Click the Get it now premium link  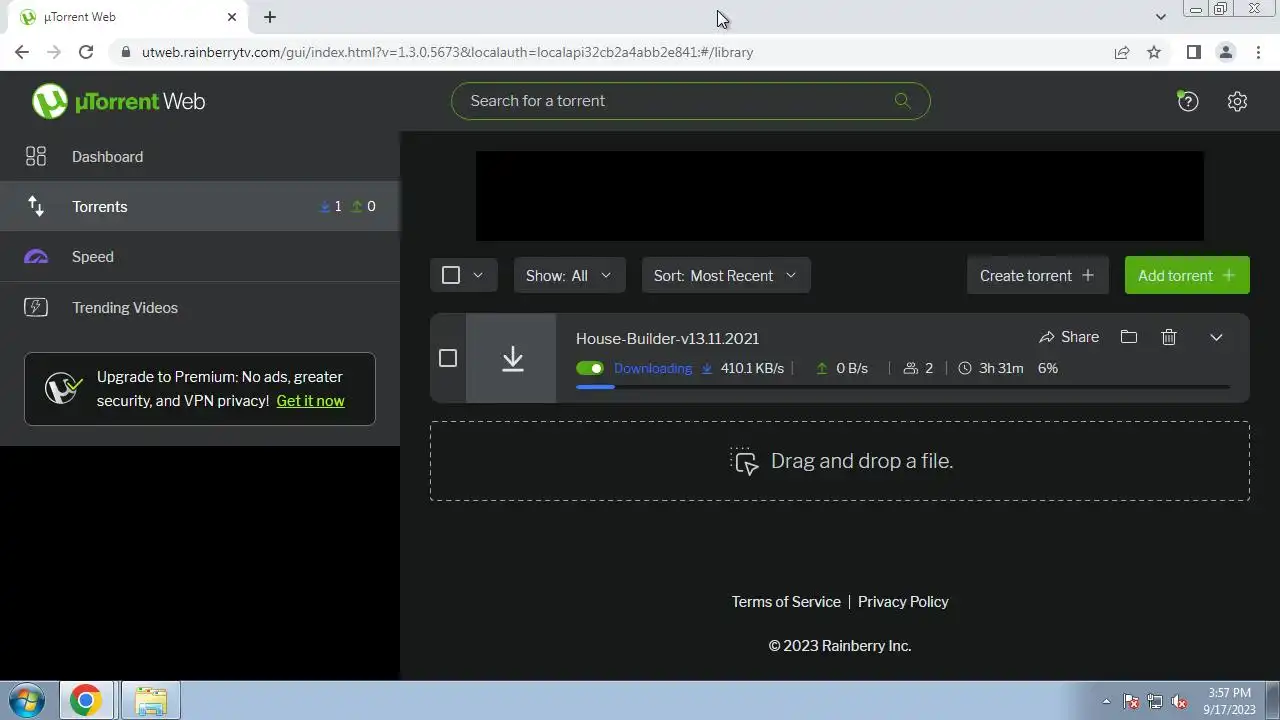click(310, 400)
